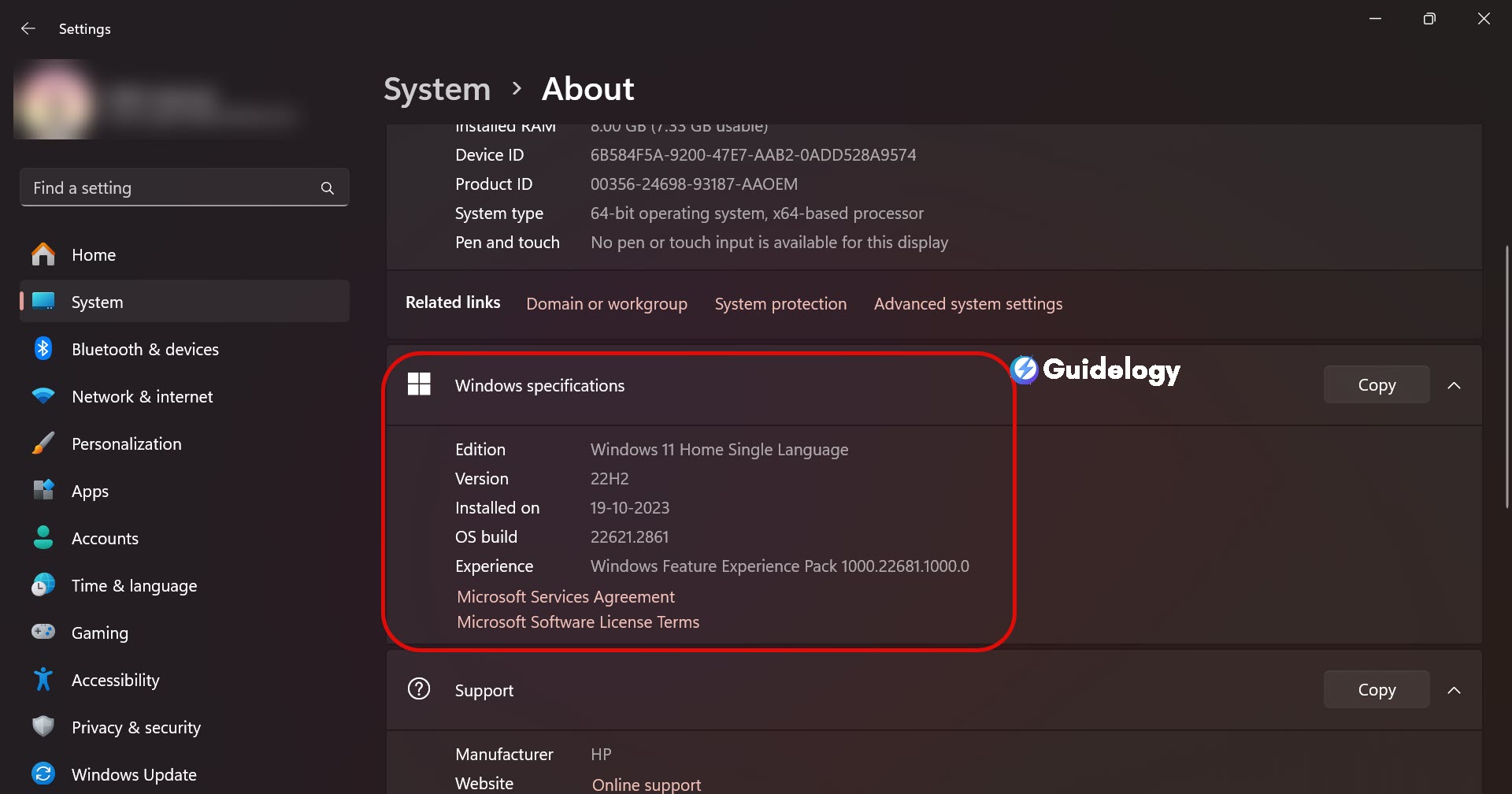Open Advanced system settings link
Image resolution: width=1512 pixels, height=794 pixels.
pos(968,304)
